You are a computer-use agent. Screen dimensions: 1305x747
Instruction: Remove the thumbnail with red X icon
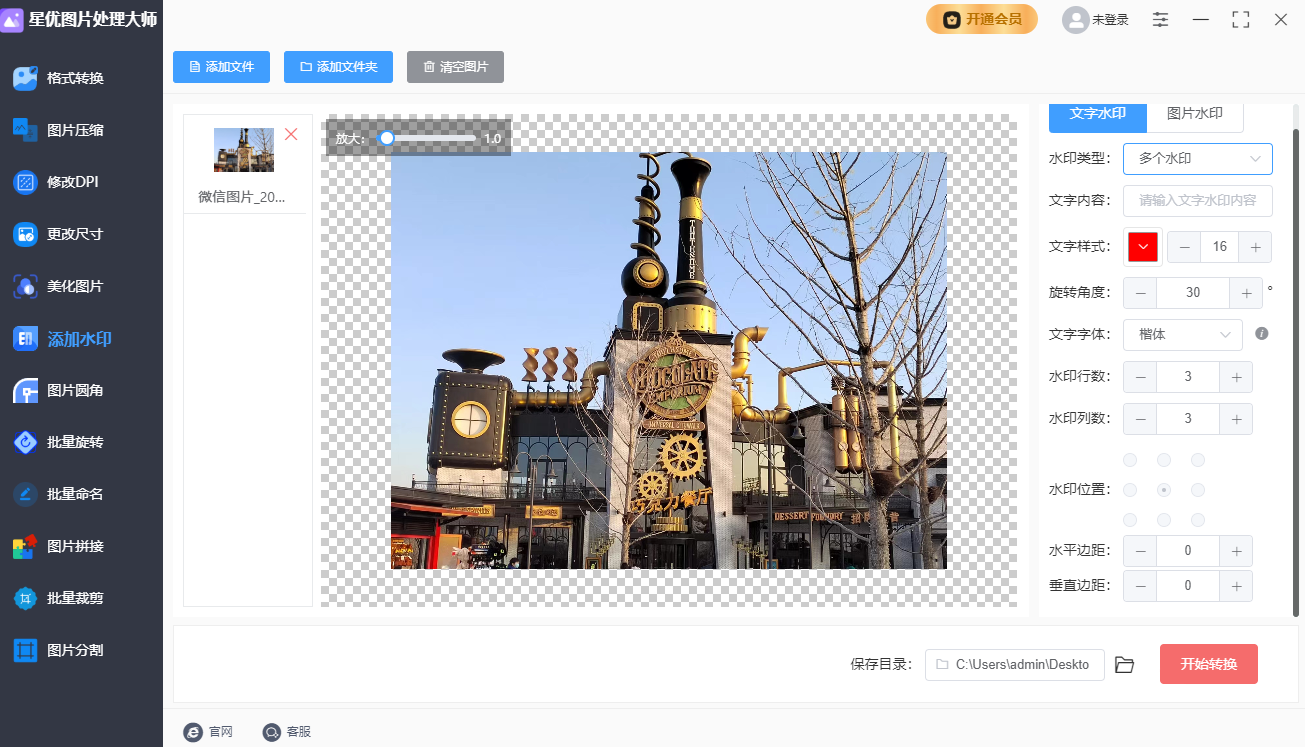(x=291, y=134)
